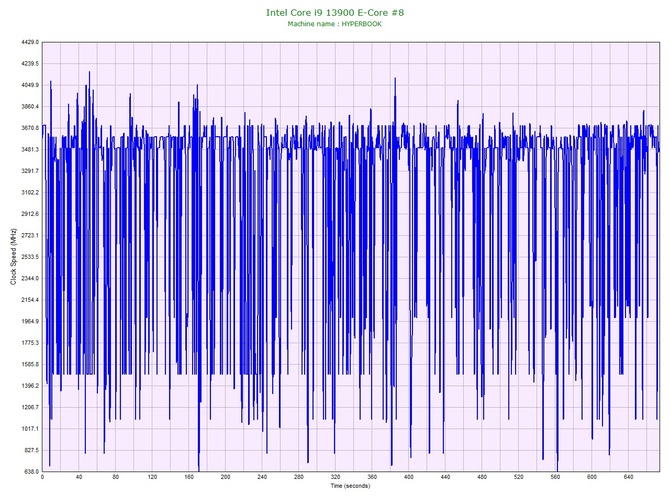This screenshot has height=503, width=670.
Task: Click the x-axis tick label 120
Action: 152,477
